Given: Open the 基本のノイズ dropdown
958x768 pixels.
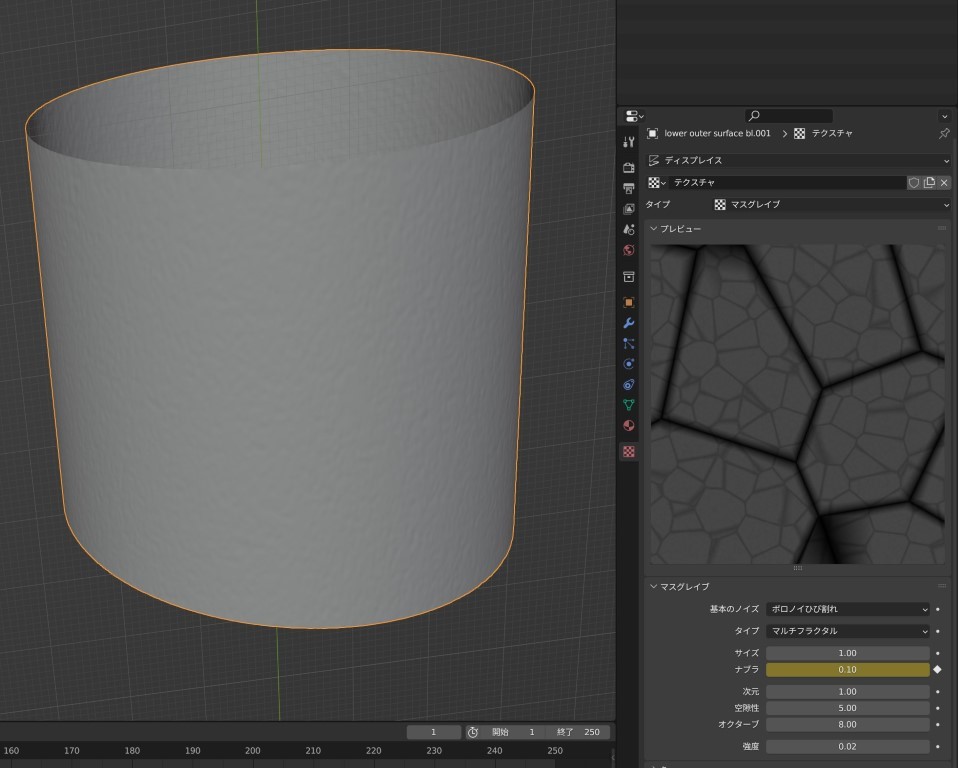Looking at the screenshot, I should [848, 609].
